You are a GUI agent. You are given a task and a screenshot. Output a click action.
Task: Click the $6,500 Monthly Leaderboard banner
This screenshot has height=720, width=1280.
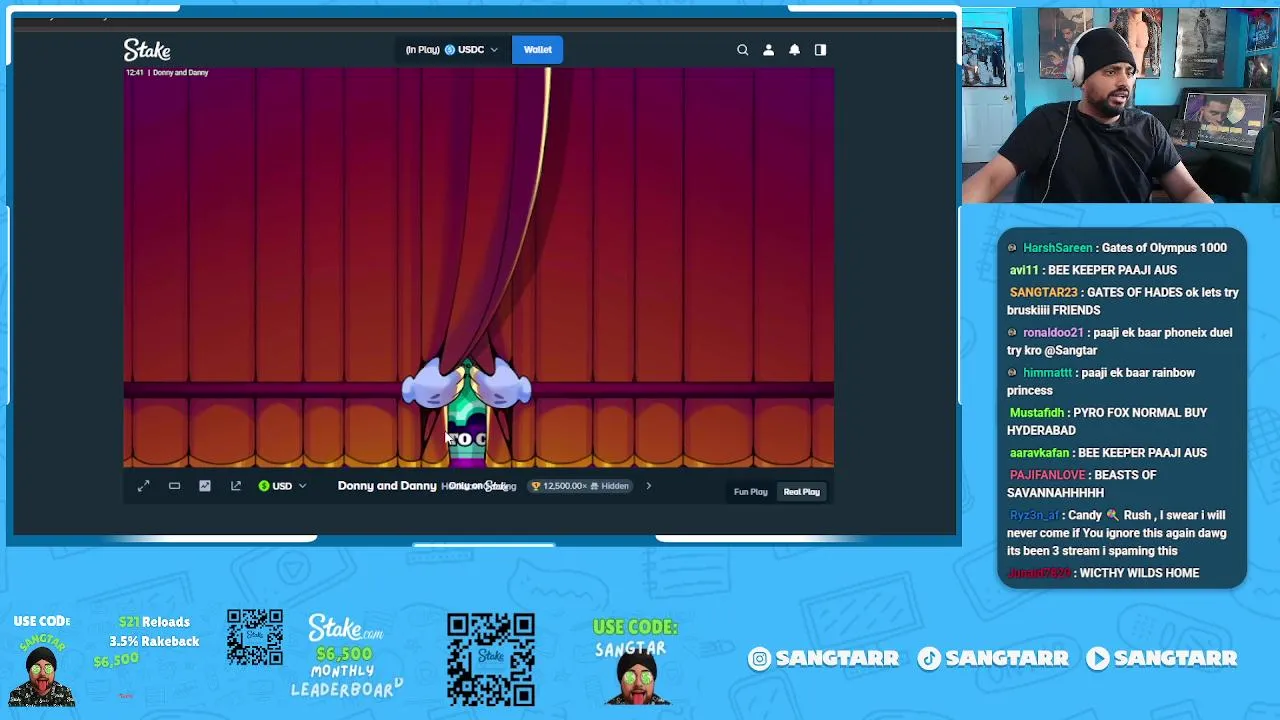pos(346,656)
